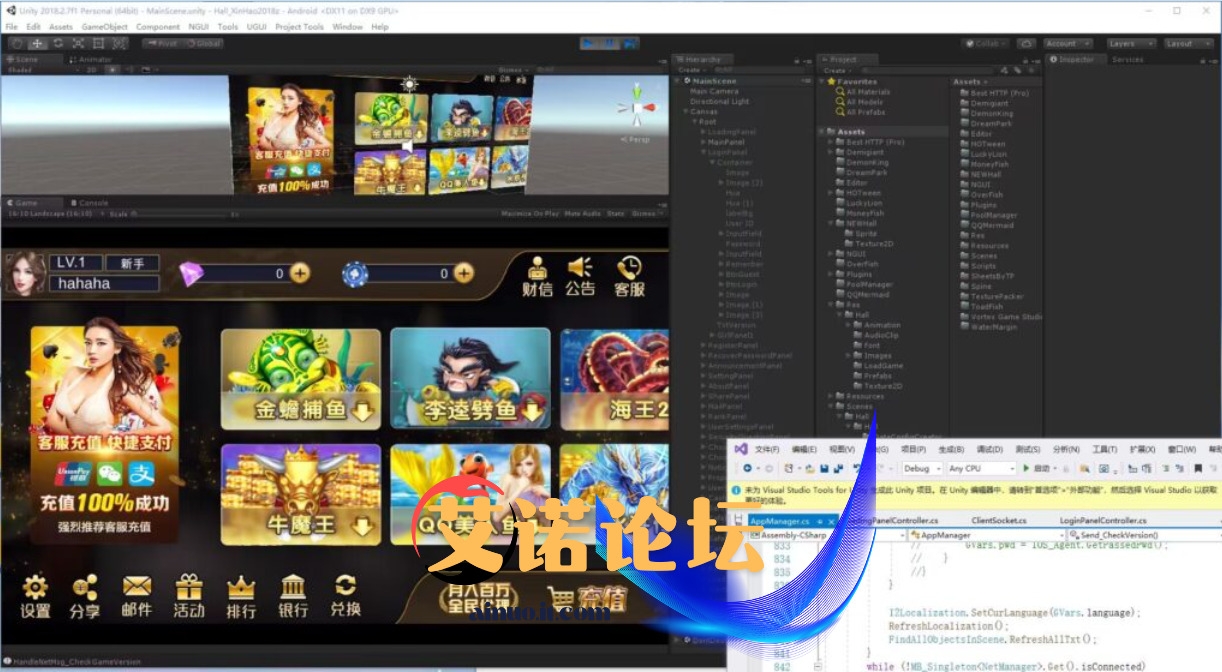Tap the 邮件 mail icon

click(x=137, y=596)
